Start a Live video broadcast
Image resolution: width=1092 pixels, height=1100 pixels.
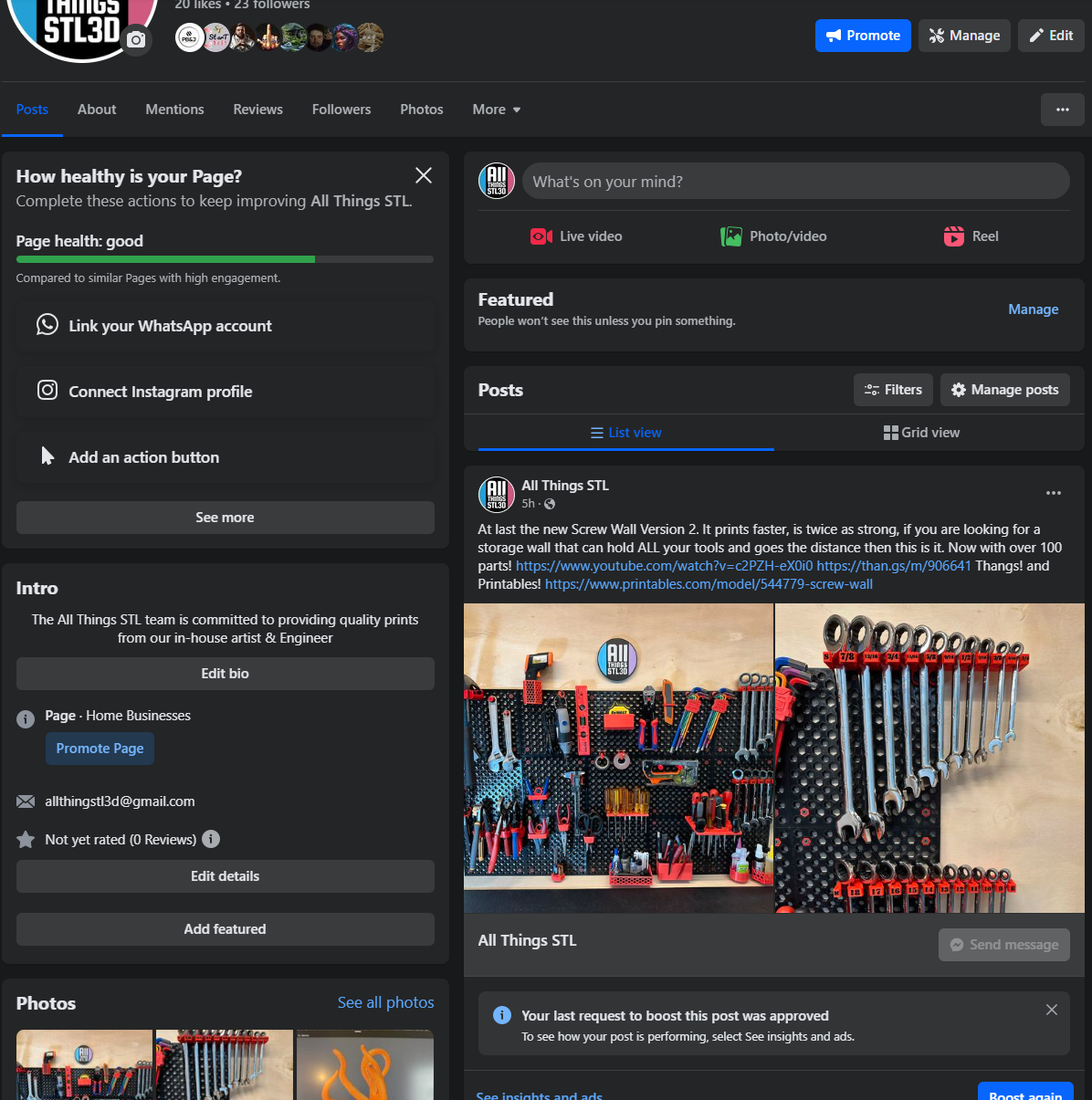pos(575,236)
